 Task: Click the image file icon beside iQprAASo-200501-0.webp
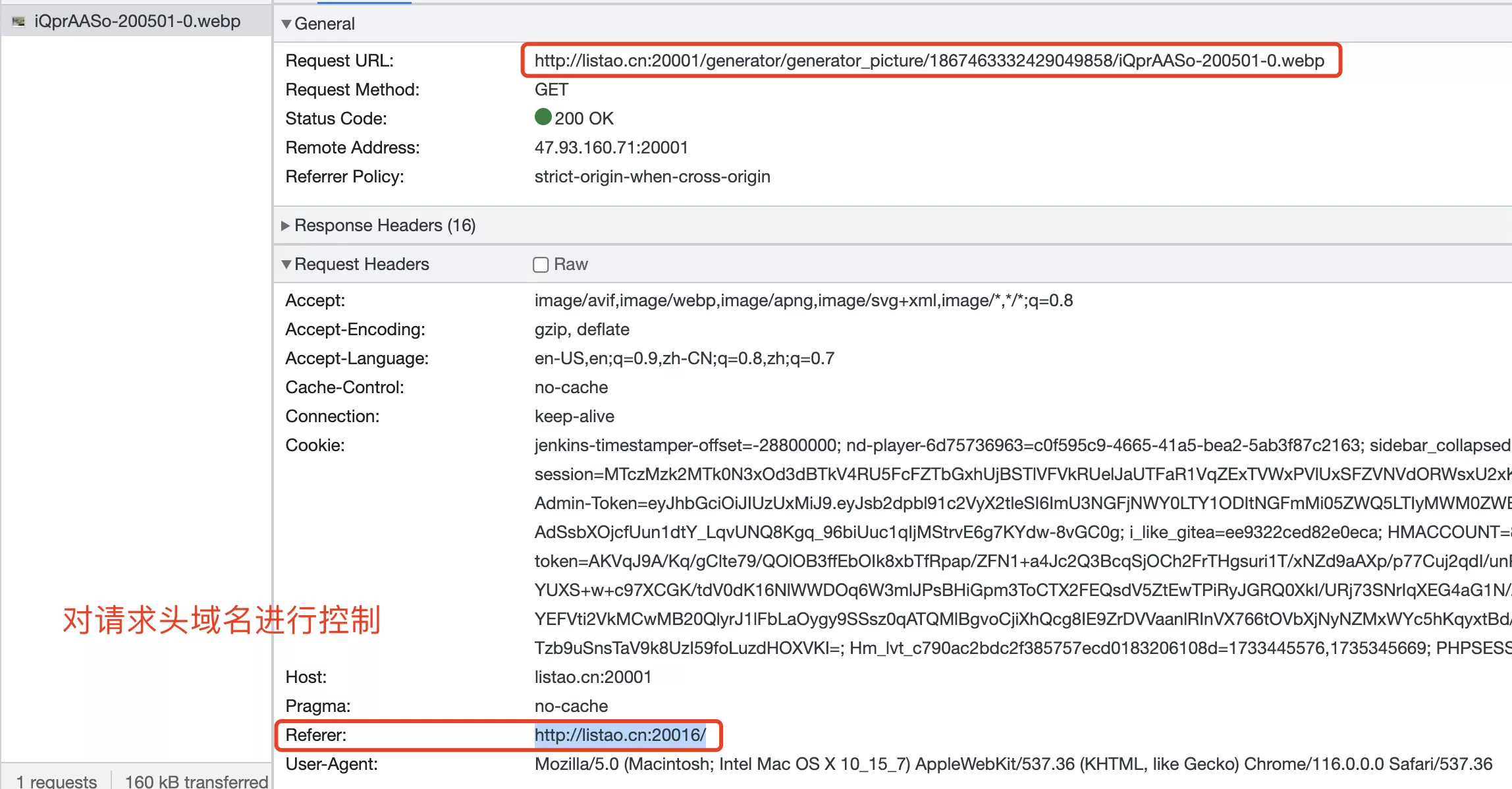point(18,22)
